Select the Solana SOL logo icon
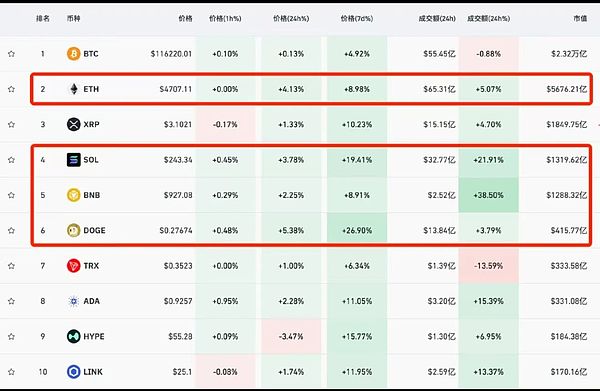This screenshot has height=391, width=600. pos(73,160)
